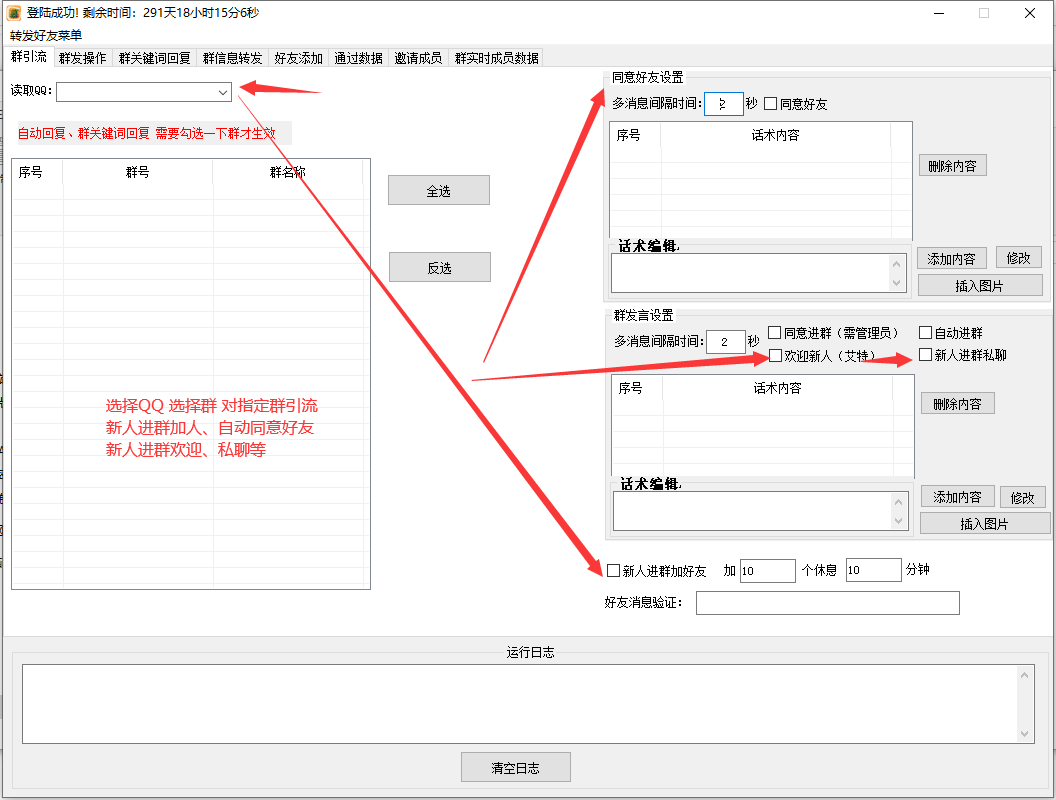Click the 好友消息验证 input field
1056x800 pixels.
pyautogui.click(x=828, y=603)
